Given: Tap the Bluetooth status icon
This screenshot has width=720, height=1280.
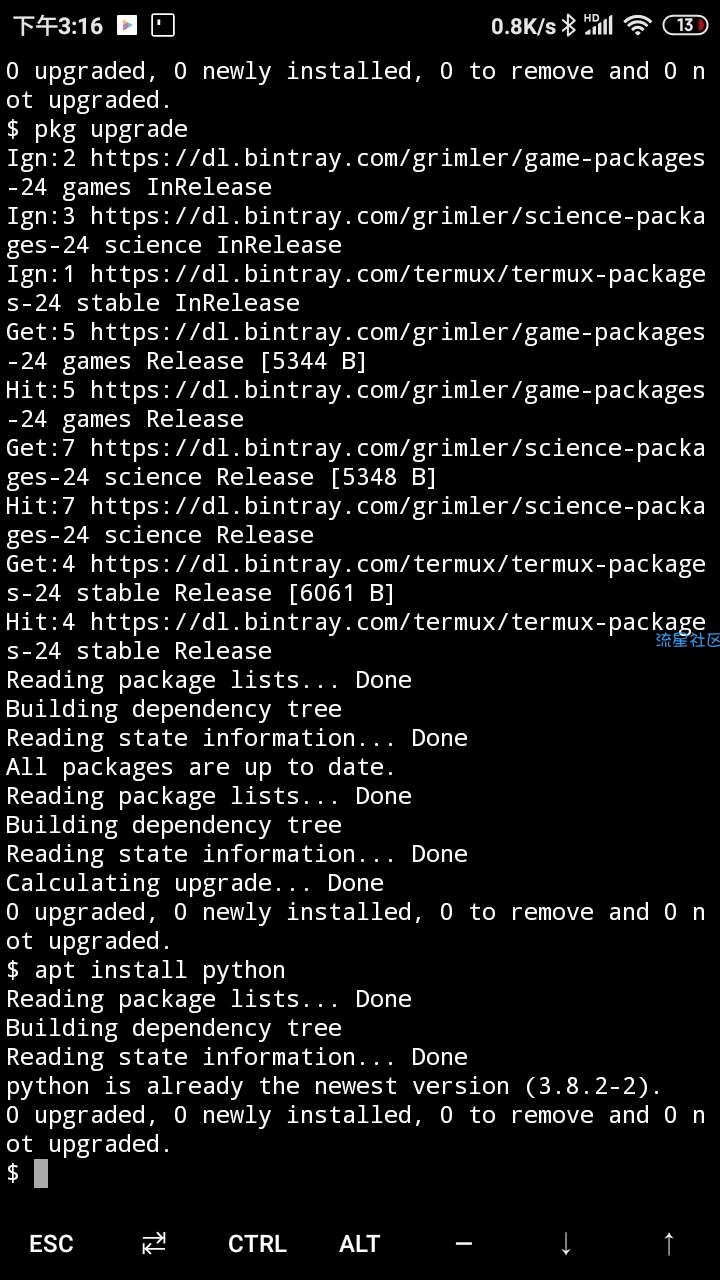Looking at the screenshot, I should click(568, 25).
